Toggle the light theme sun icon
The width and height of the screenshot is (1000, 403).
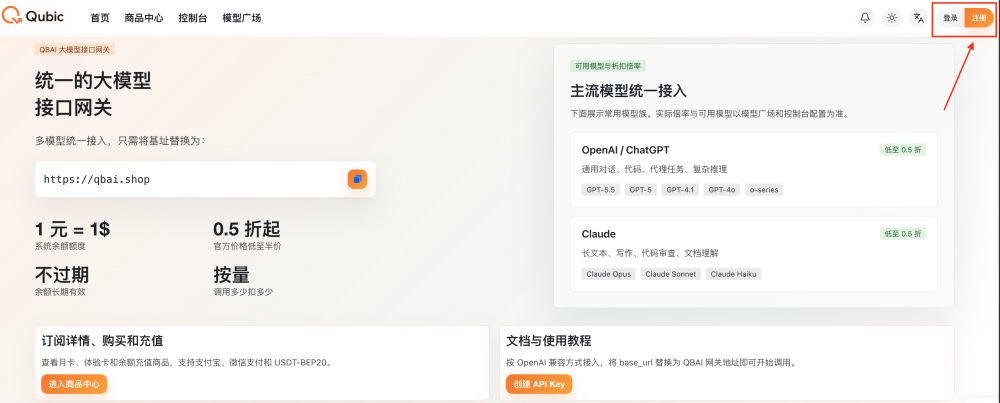click(x=892, y=18)
